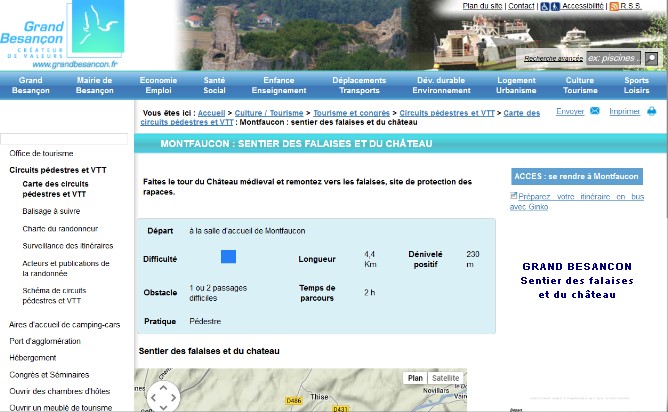668x412 pixels.
Task: Open the Culture Tourisme navigation menu
Action: [579, 84]
